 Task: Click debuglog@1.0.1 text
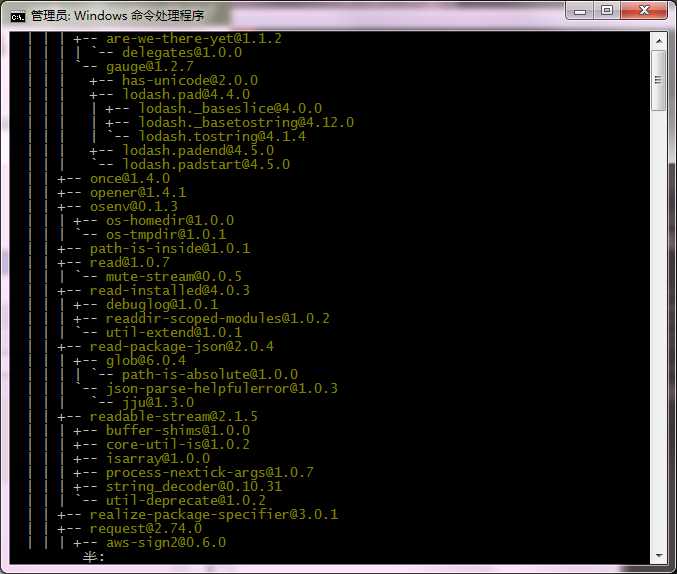162,304
